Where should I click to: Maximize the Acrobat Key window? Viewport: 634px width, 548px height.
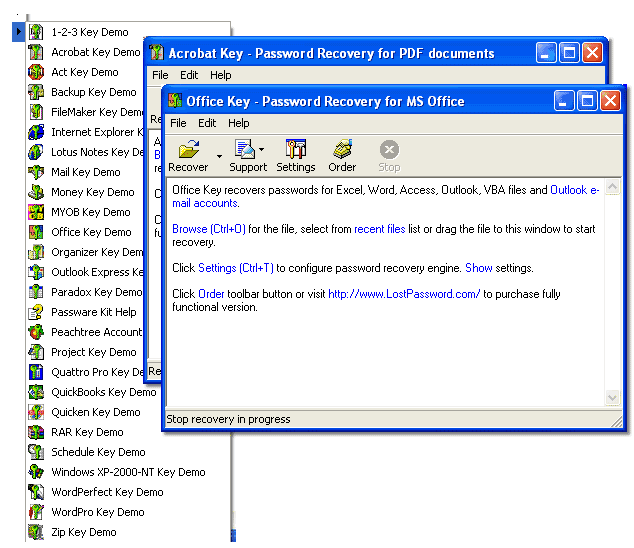tap(569, 53)
